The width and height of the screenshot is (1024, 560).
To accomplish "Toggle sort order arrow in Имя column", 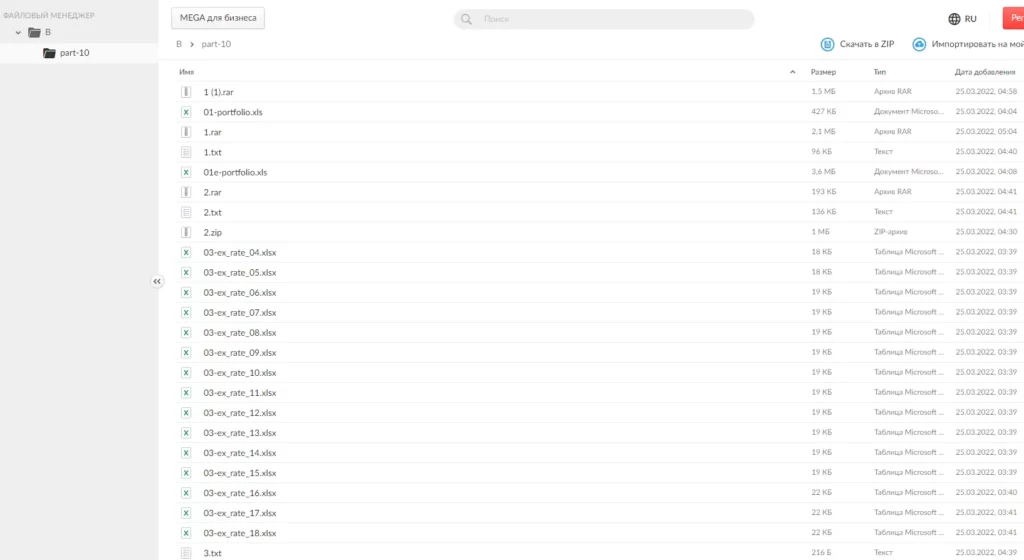I will pyautogui.click(x=792, y=72).
